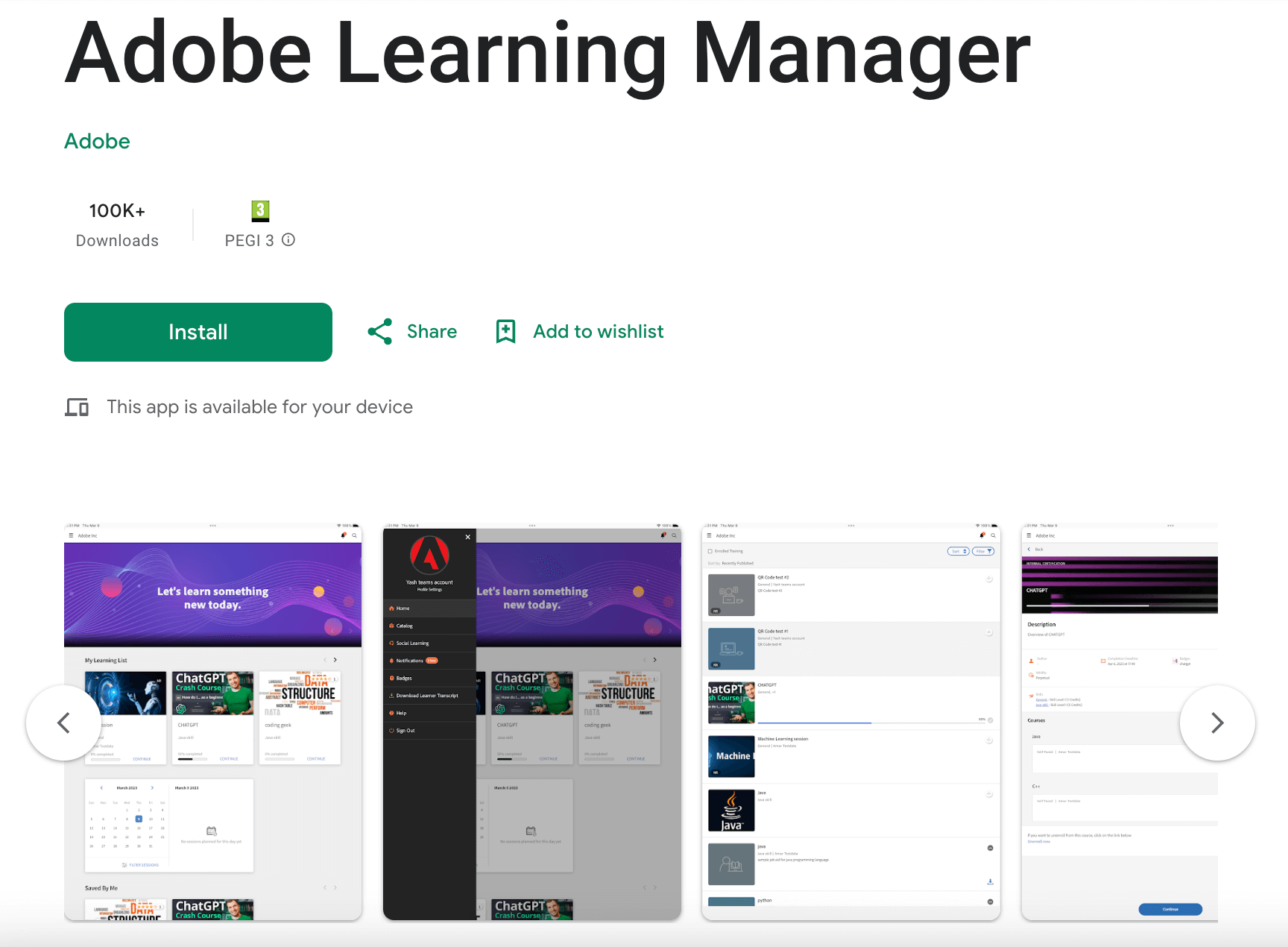Click the PEGI 3 rating badge
The image size is (1288, 947).
click(260, 211)
